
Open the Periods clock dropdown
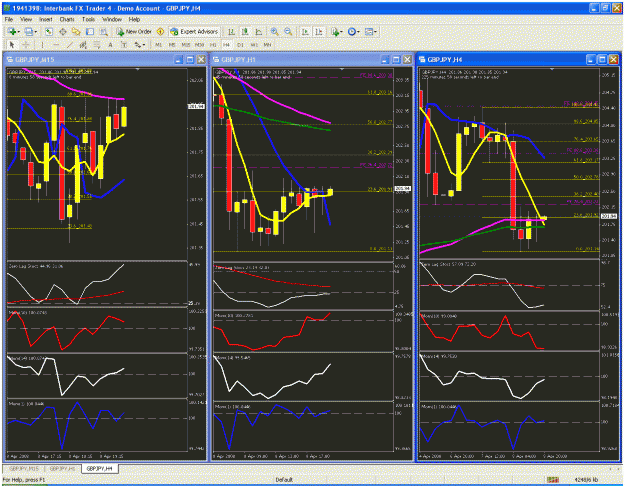353,31
